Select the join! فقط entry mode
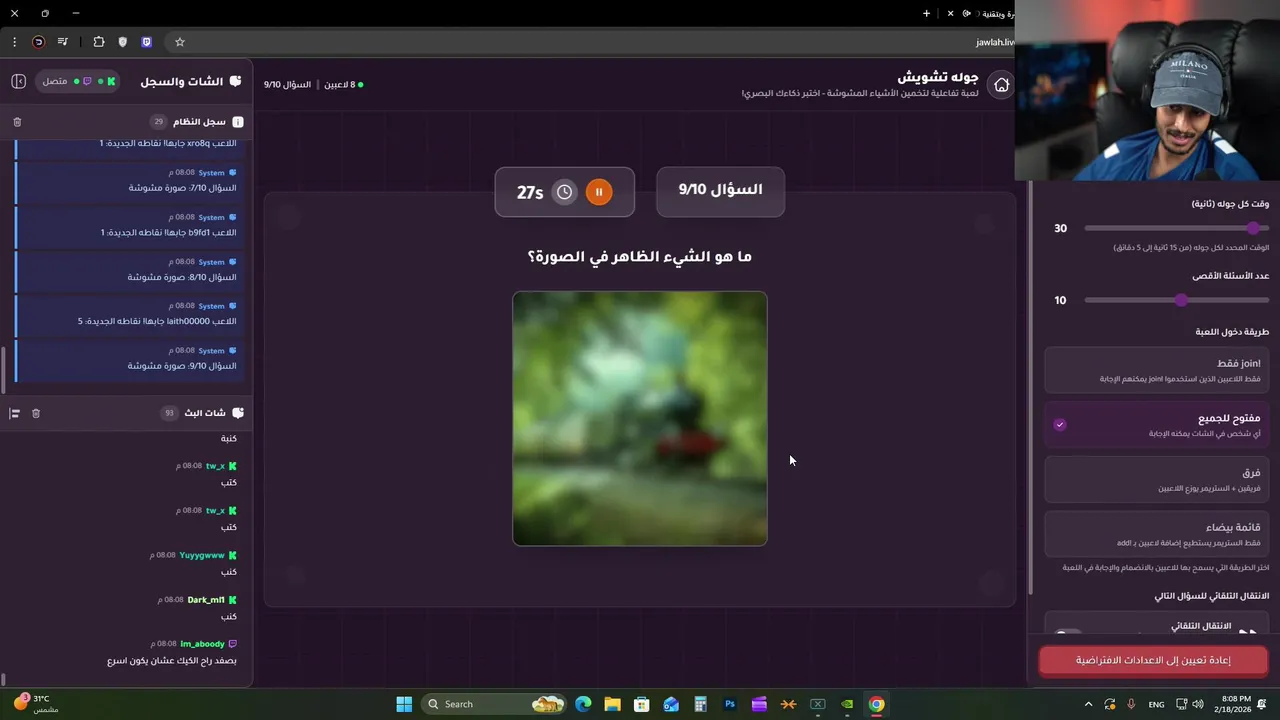 (x=1156, y=370)
